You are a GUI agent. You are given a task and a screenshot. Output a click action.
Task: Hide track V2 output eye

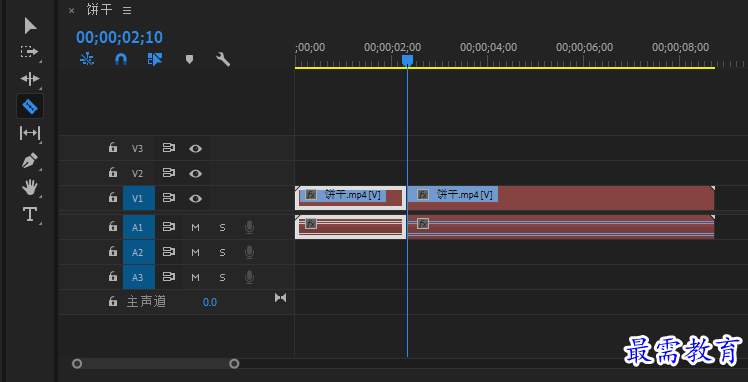[x=195, y=174]
